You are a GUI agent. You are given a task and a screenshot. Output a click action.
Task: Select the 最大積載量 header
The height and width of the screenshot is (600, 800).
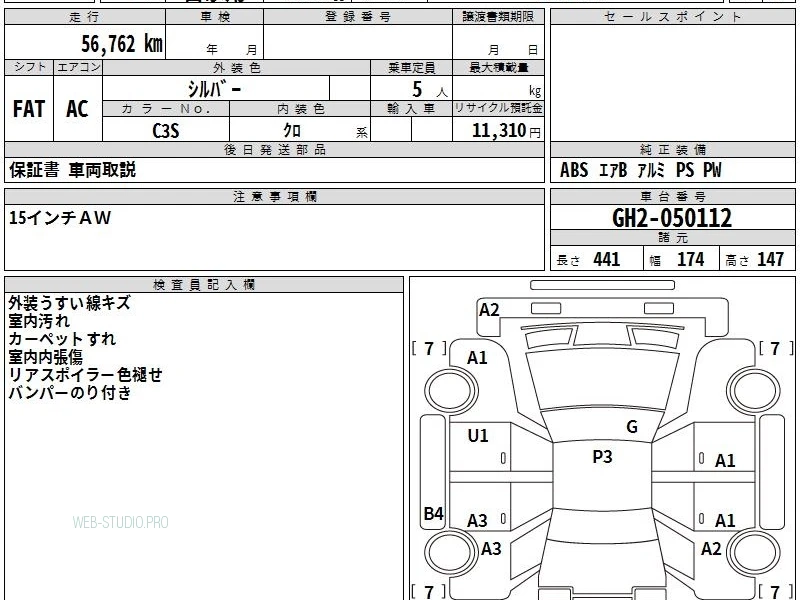[x=498, y=67]
